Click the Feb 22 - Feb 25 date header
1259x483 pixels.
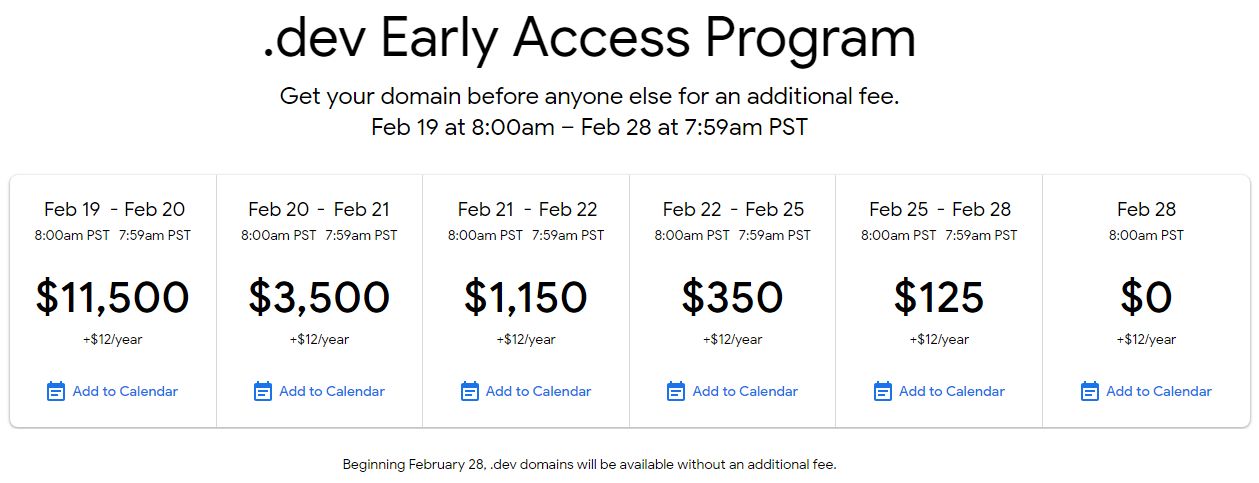point(732,209)
